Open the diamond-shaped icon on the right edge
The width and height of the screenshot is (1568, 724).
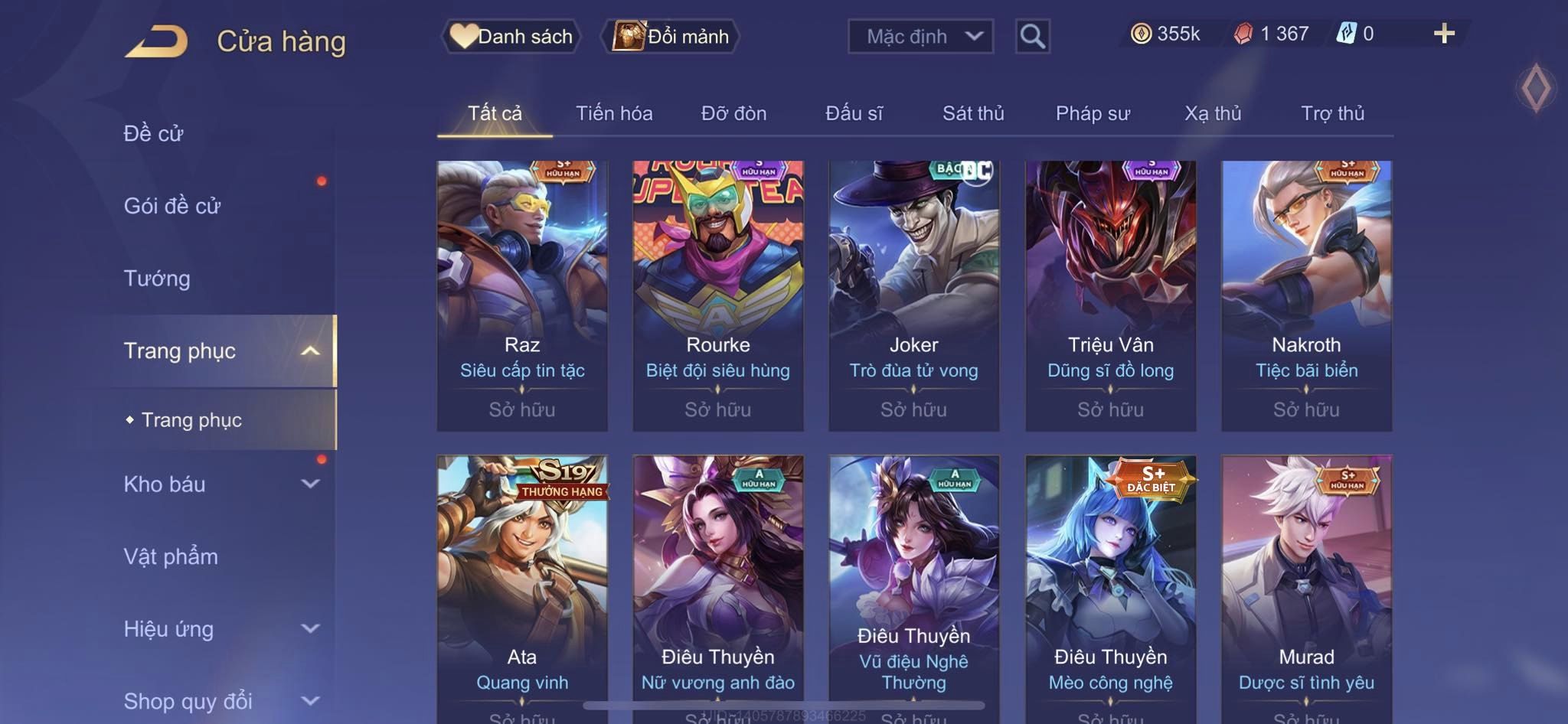tap(1536, 88)
